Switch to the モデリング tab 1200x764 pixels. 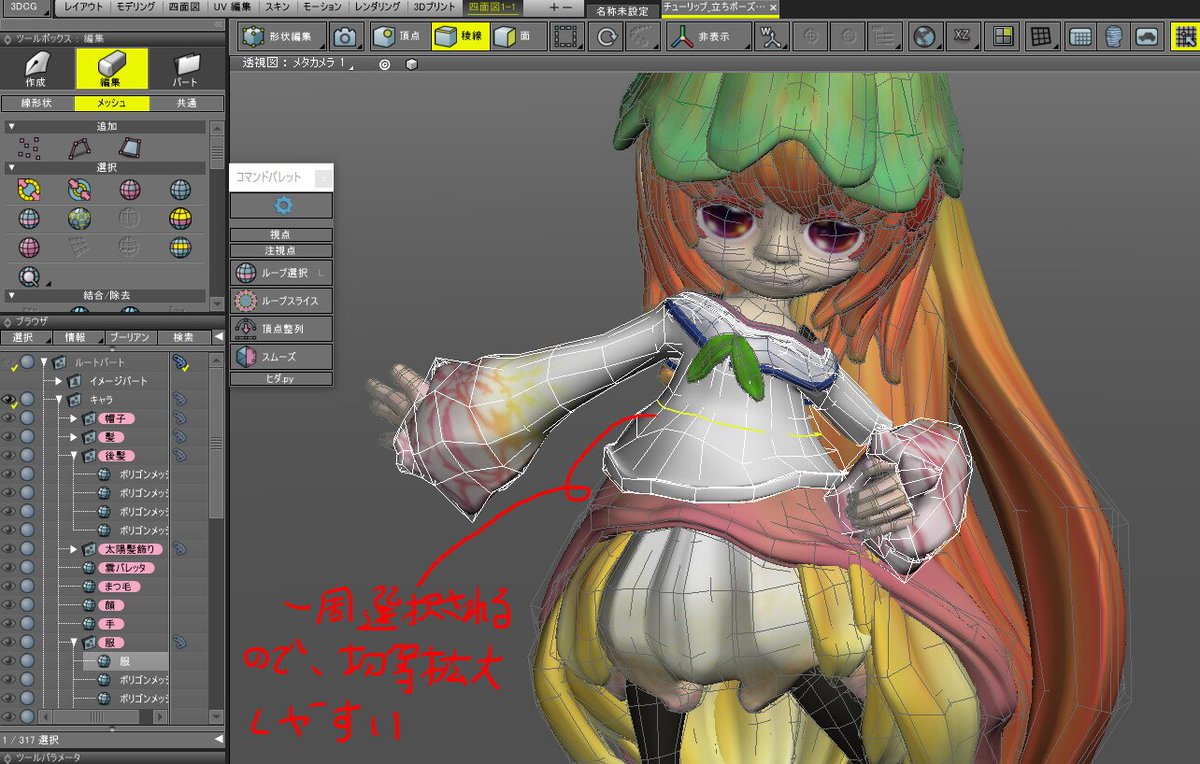click(x=135, y=7)
